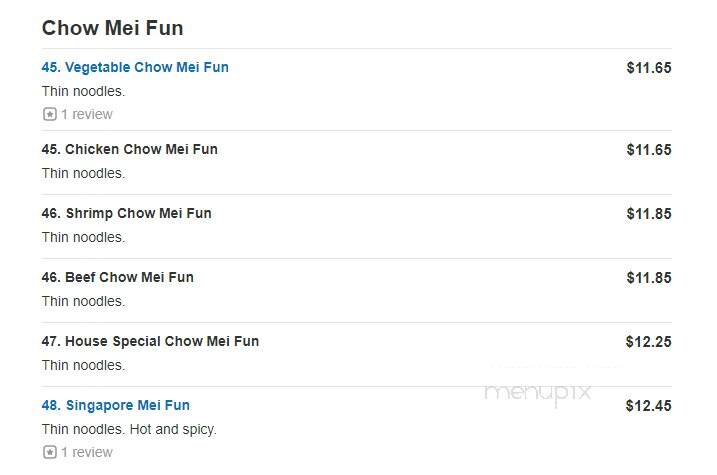
Task: Select the Shrimp Chow Mei Fun item
Action: (126, 213)
